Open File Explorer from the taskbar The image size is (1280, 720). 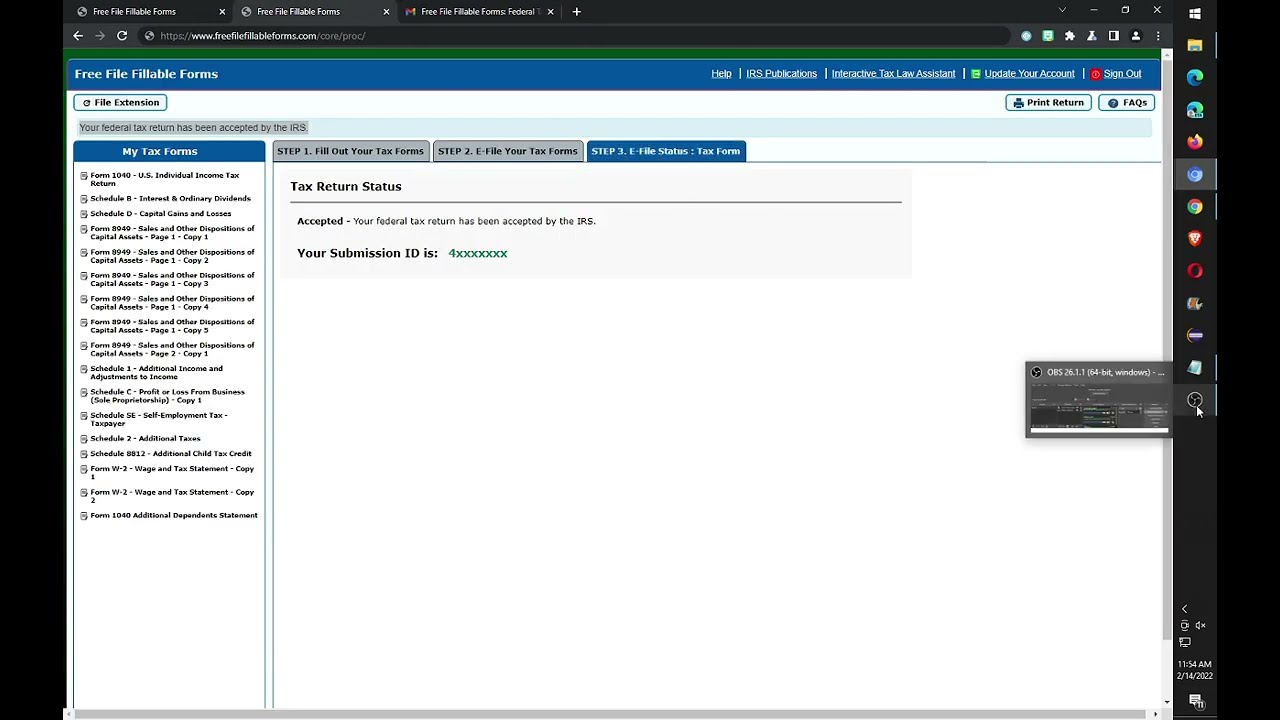(1195, 45)
